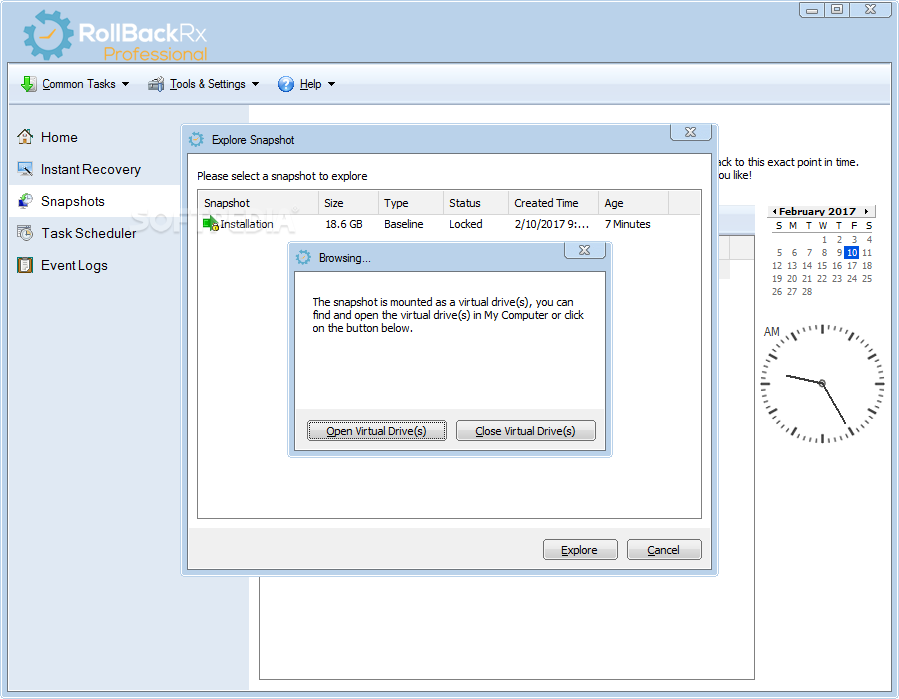Click the 2/10/2017 created time cell
The height and width of the screenshot is (699, 899).
click(x=552, y=224)
